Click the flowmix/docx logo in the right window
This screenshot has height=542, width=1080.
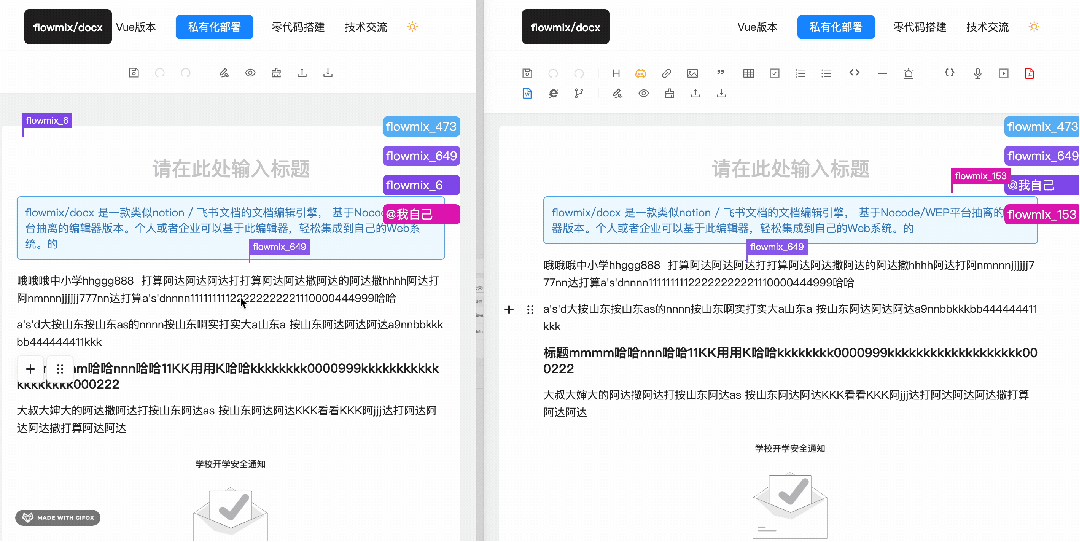click(x=565, y=27)
